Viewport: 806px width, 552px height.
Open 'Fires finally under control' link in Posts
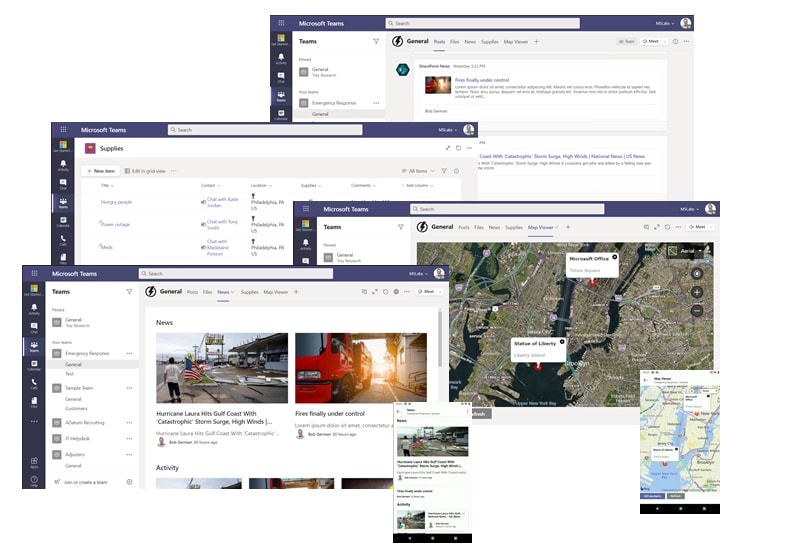pos(482,80)
